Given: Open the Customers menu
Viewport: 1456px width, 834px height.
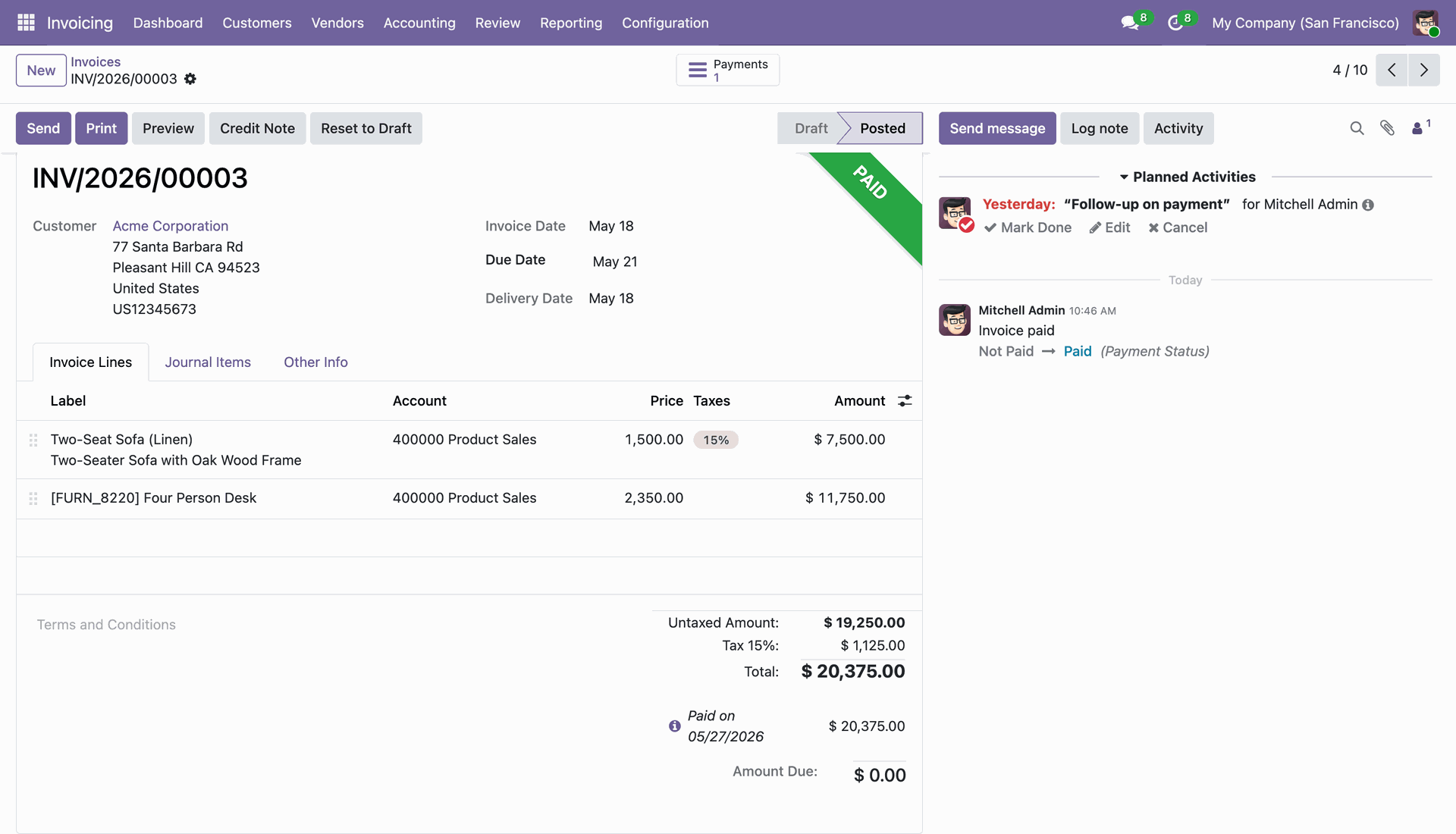Looking at the screenshot, I should [x=256, y=23].
